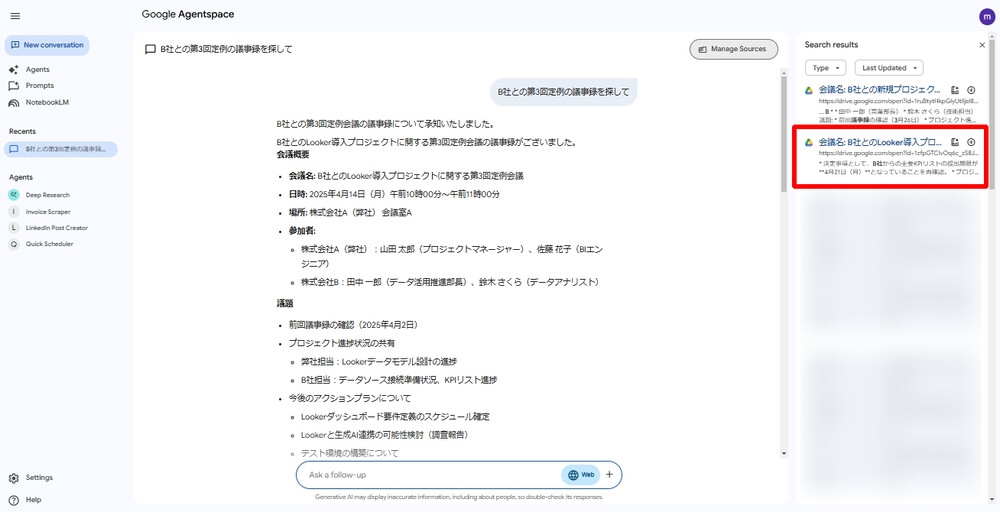The image size is (1000, 512).
Task: Open the Last Updated filter dropdown
Action: [x=889, y=68]
